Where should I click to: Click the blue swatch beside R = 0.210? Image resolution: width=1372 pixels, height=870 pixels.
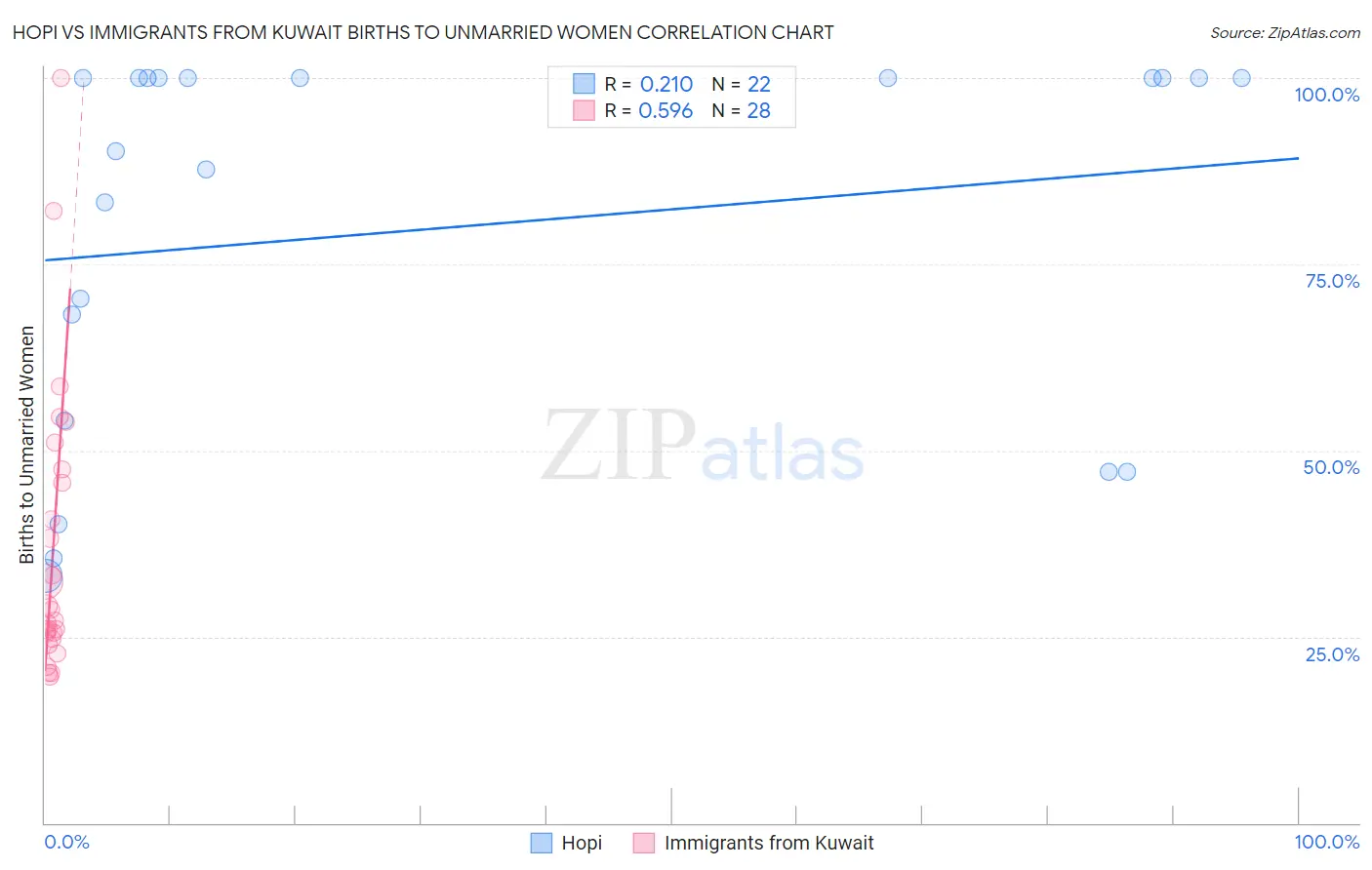coord(584,84)
